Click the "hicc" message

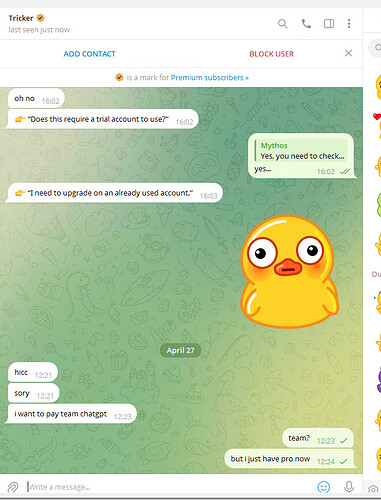point(33,372)
